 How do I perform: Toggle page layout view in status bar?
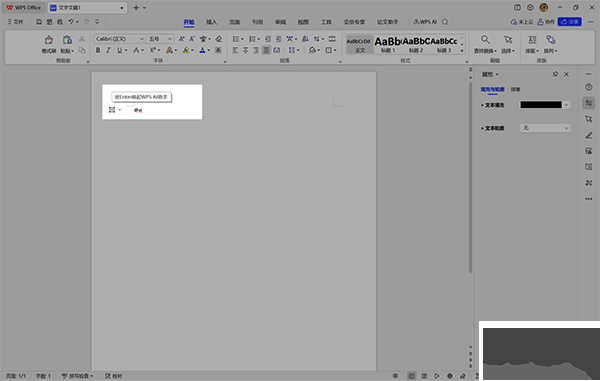(411, 376)
